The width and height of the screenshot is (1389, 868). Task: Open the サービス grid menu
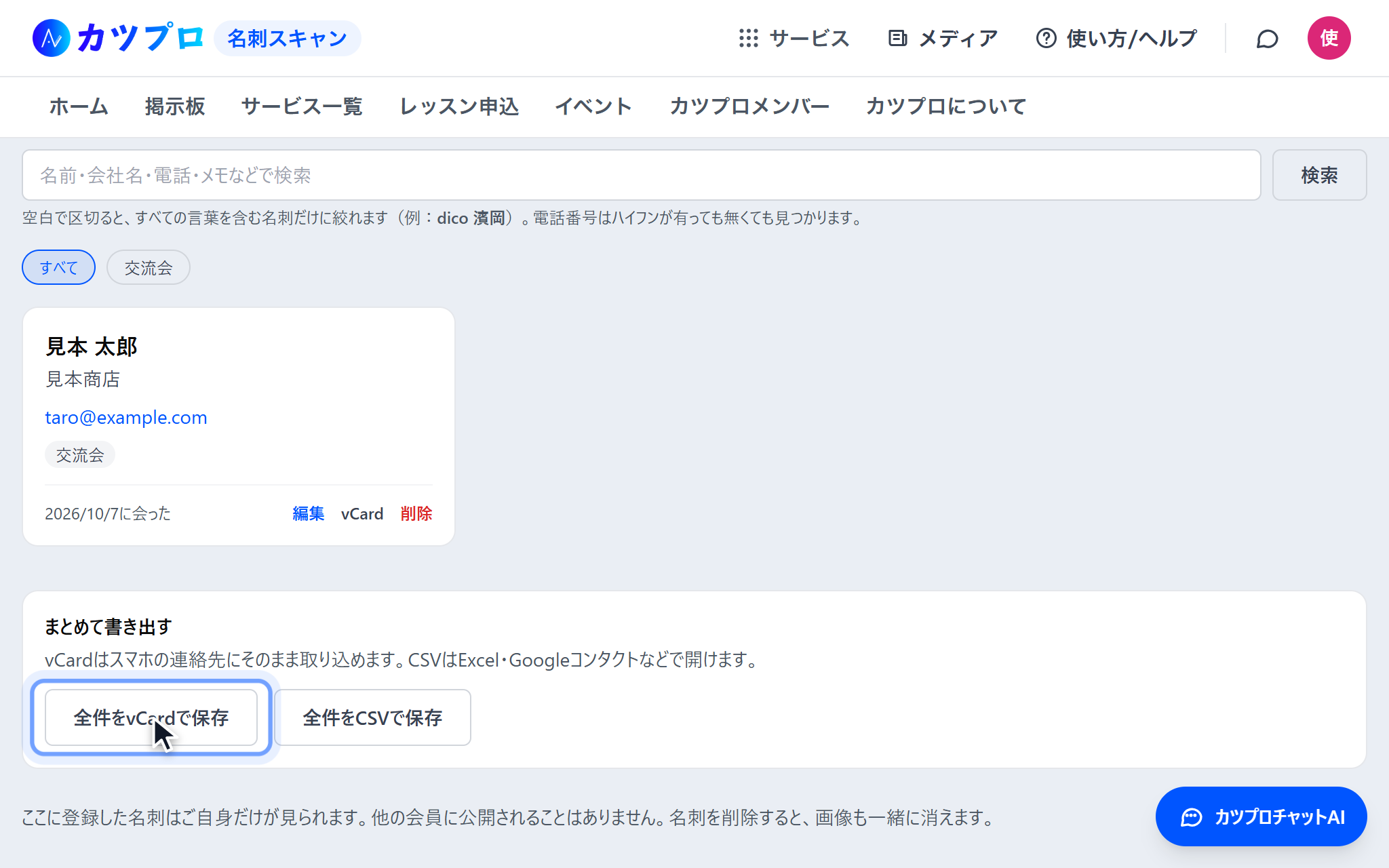(x=794, y=39)
